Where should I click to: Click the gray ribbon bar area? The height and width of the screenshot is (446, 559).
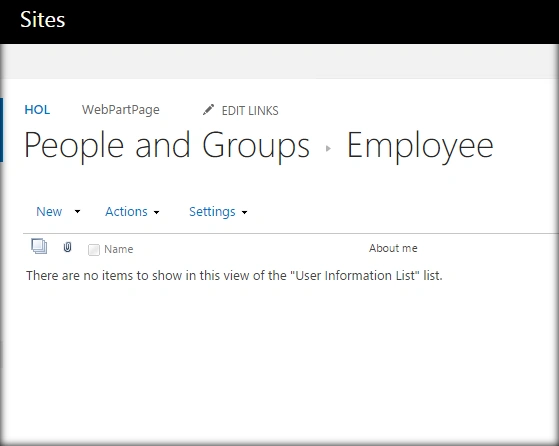[280, 61]
